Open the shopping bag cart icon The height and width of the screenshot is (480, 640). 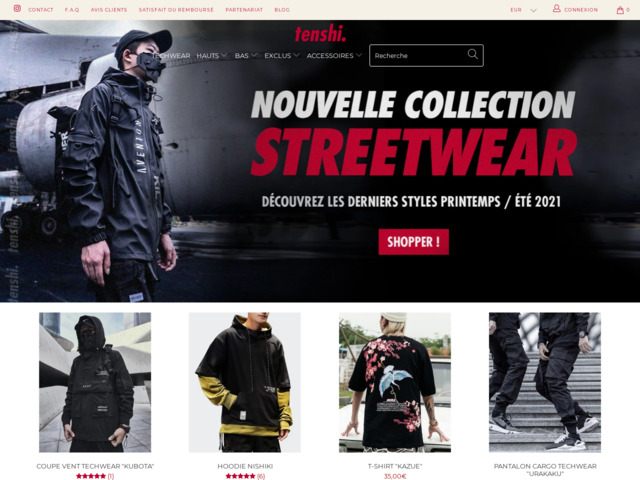pos(620,10)
